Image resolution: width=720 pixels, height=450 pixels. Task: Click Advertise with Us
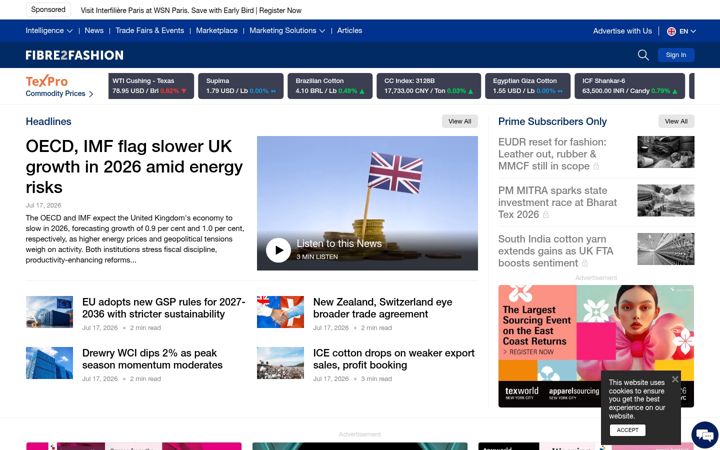tap(622, 31)
